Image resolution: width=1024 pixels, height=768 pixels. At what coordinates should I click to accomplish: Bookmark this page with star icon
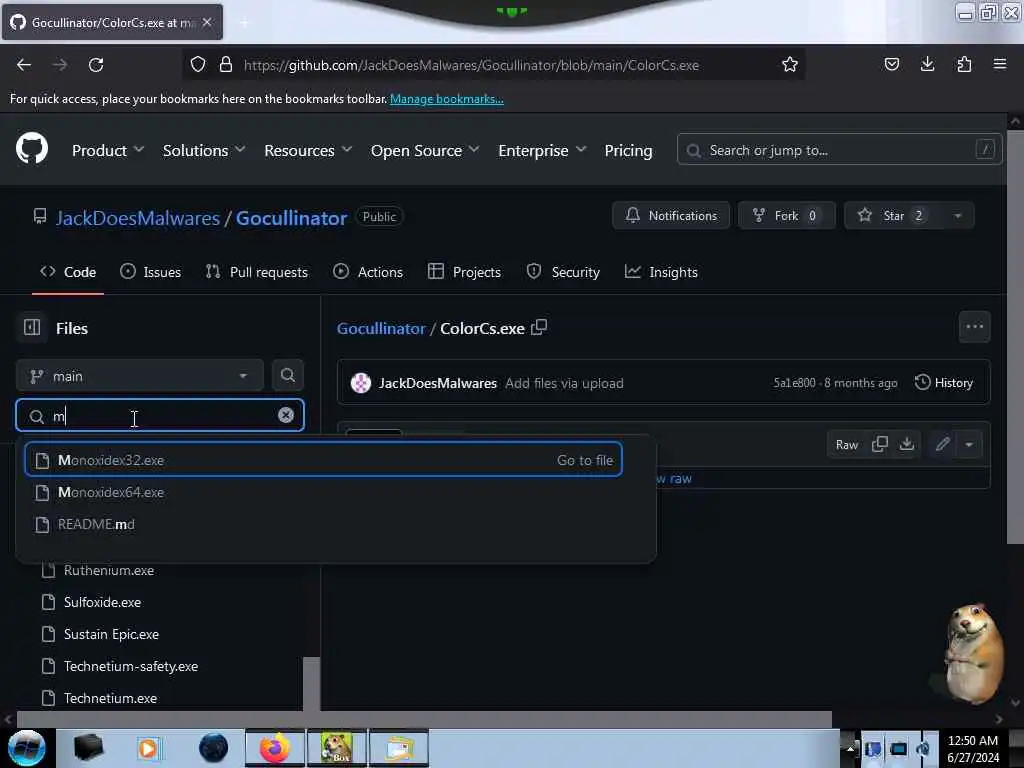coord(790,65)
